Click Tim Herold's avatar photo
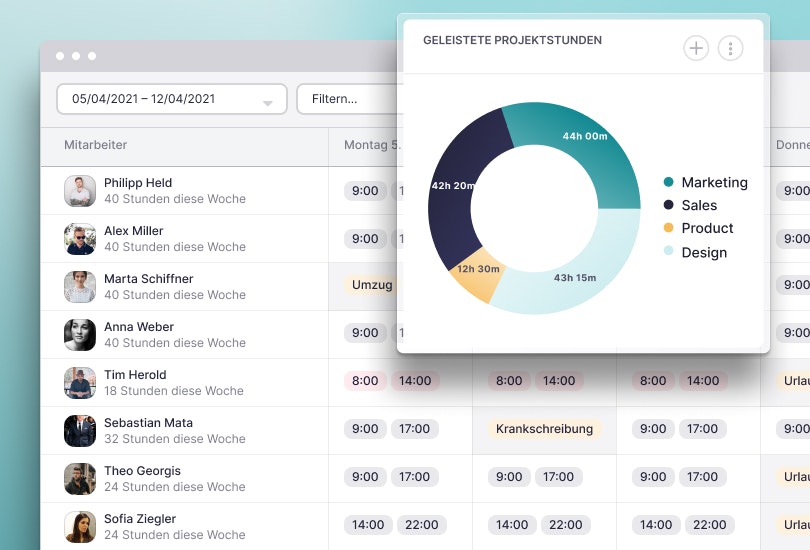The width and height of the screenshot is (810, 550). (80, 383)
